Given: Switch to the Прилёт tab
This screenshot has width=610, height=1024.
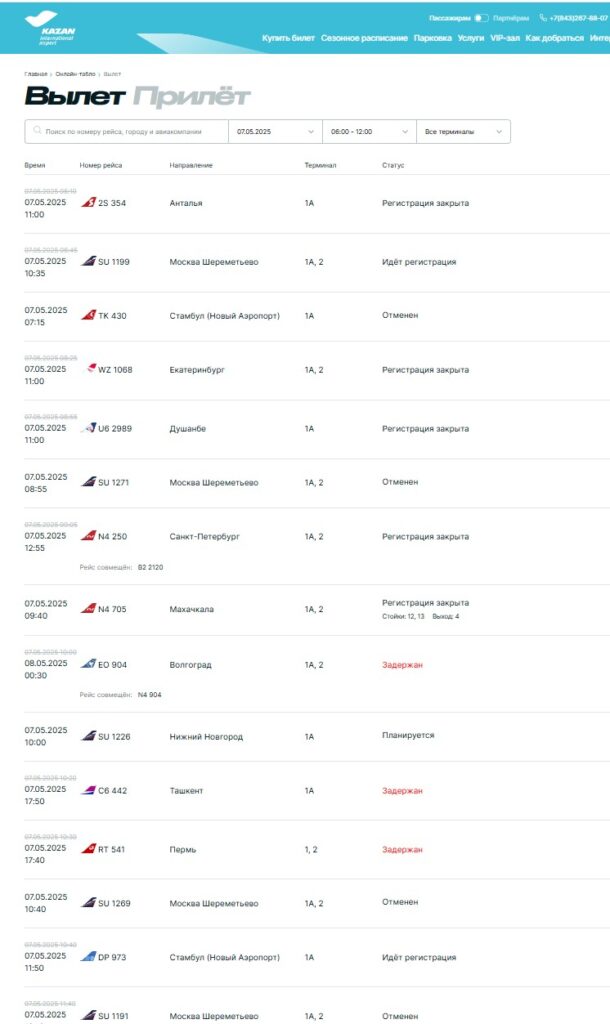Looking at the screenshot, I should click(x=192, y=97).
